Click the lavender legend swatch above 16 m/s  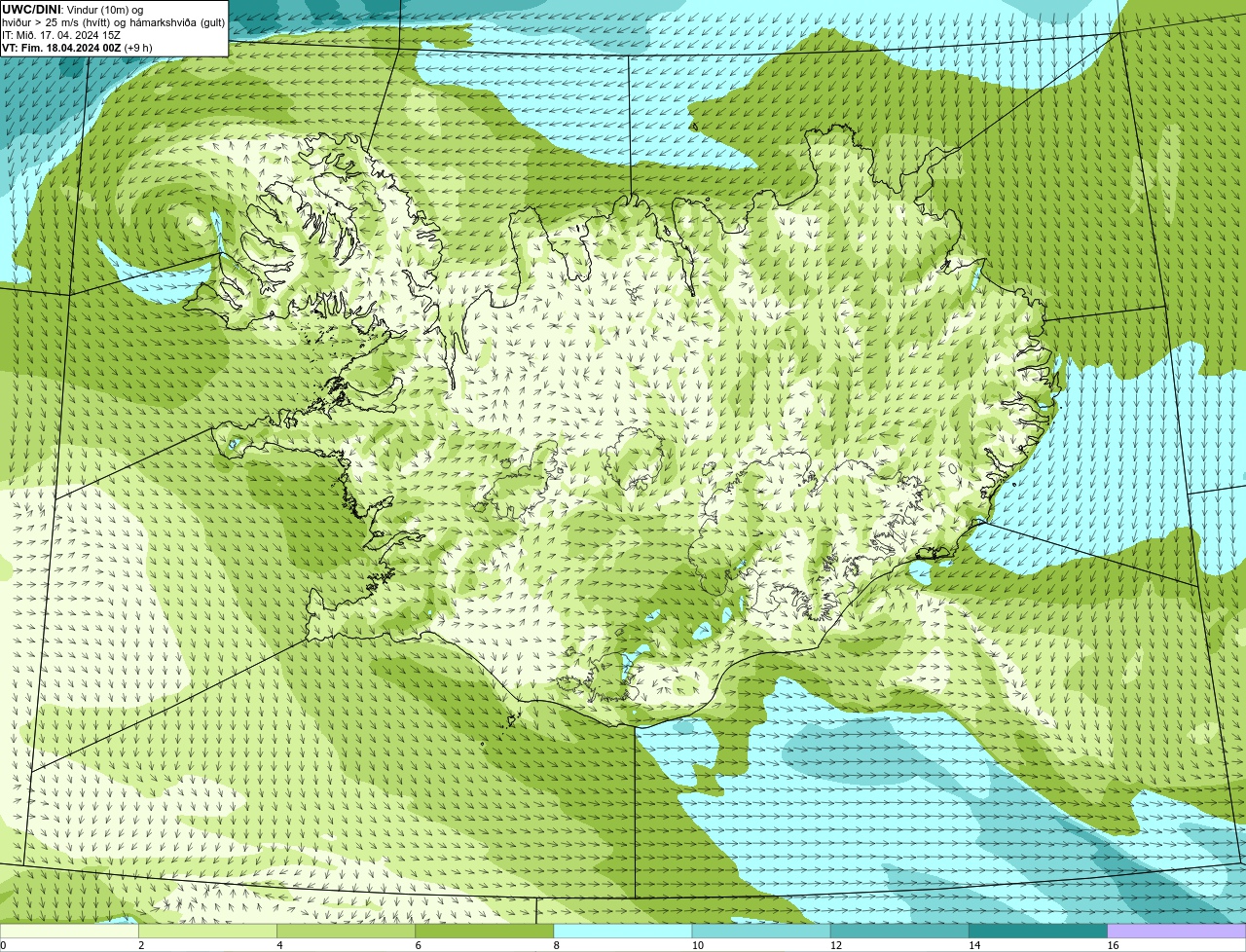[1176, 931]
